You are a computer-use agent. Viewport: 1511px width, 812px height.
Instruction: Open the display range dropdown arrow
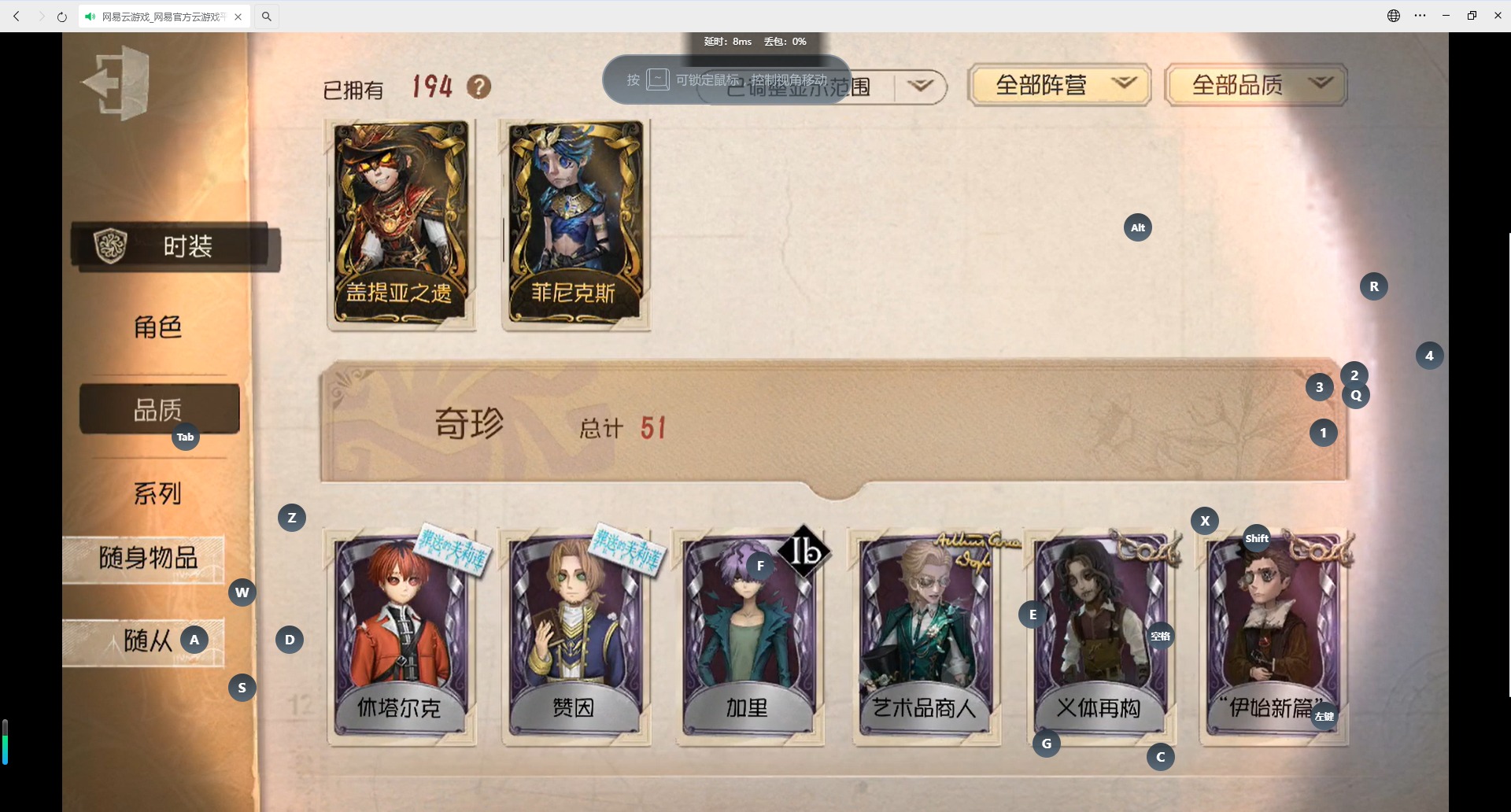[x=920, y=87]
